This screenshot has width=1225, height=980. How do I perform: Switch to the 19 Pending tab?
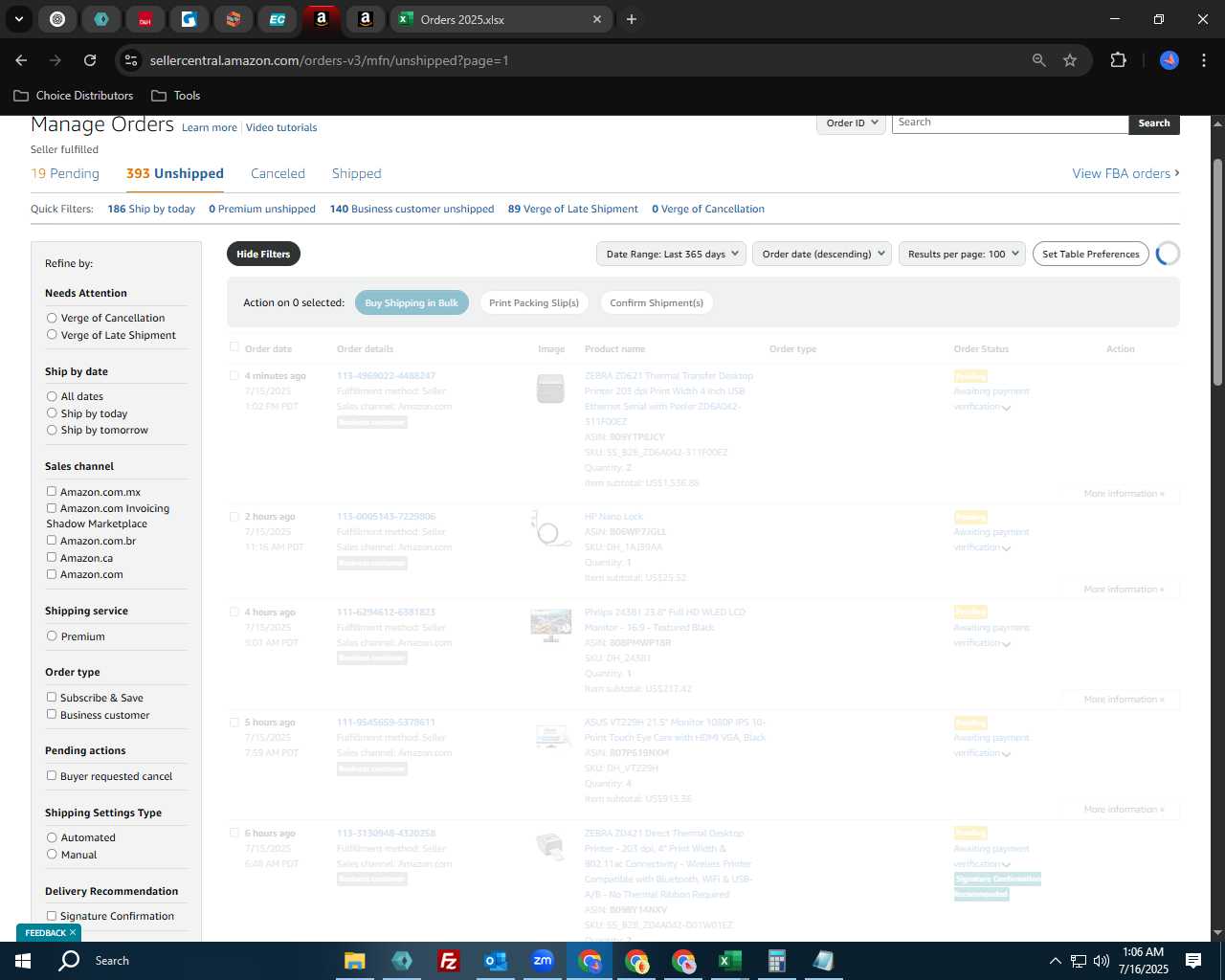pos(65,173)
